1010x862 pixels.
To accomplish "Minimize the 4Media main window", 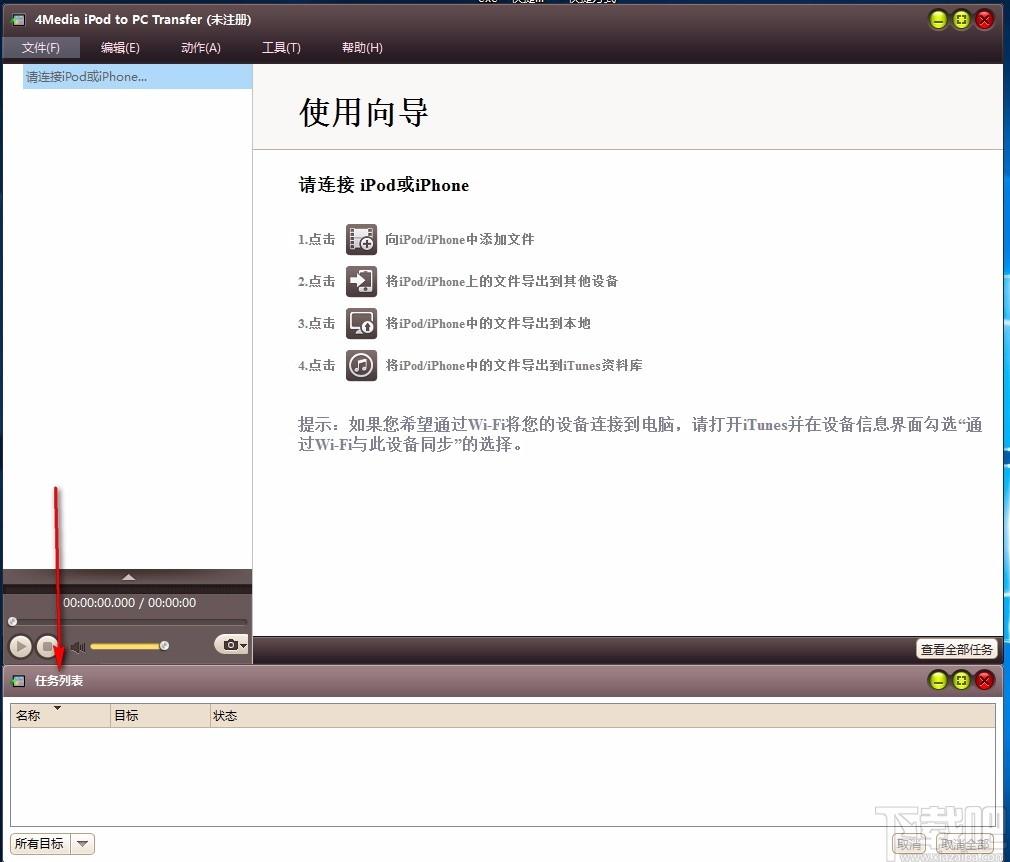I will coord(939,20).
